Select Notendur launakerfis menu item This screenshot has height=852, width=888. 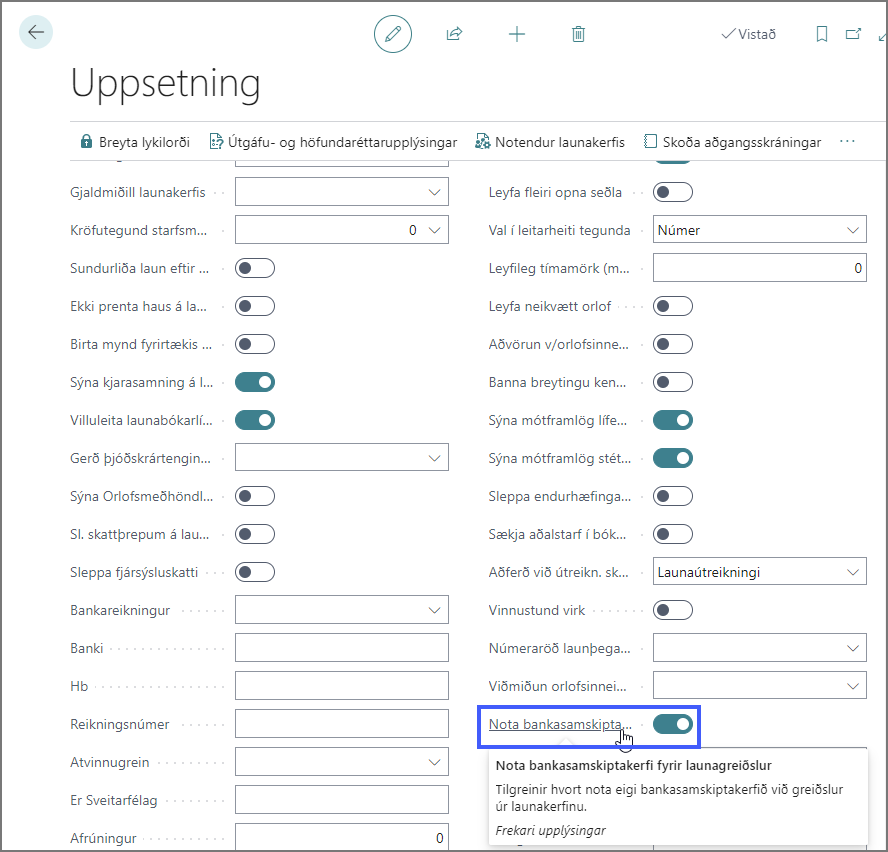point(549,142)
